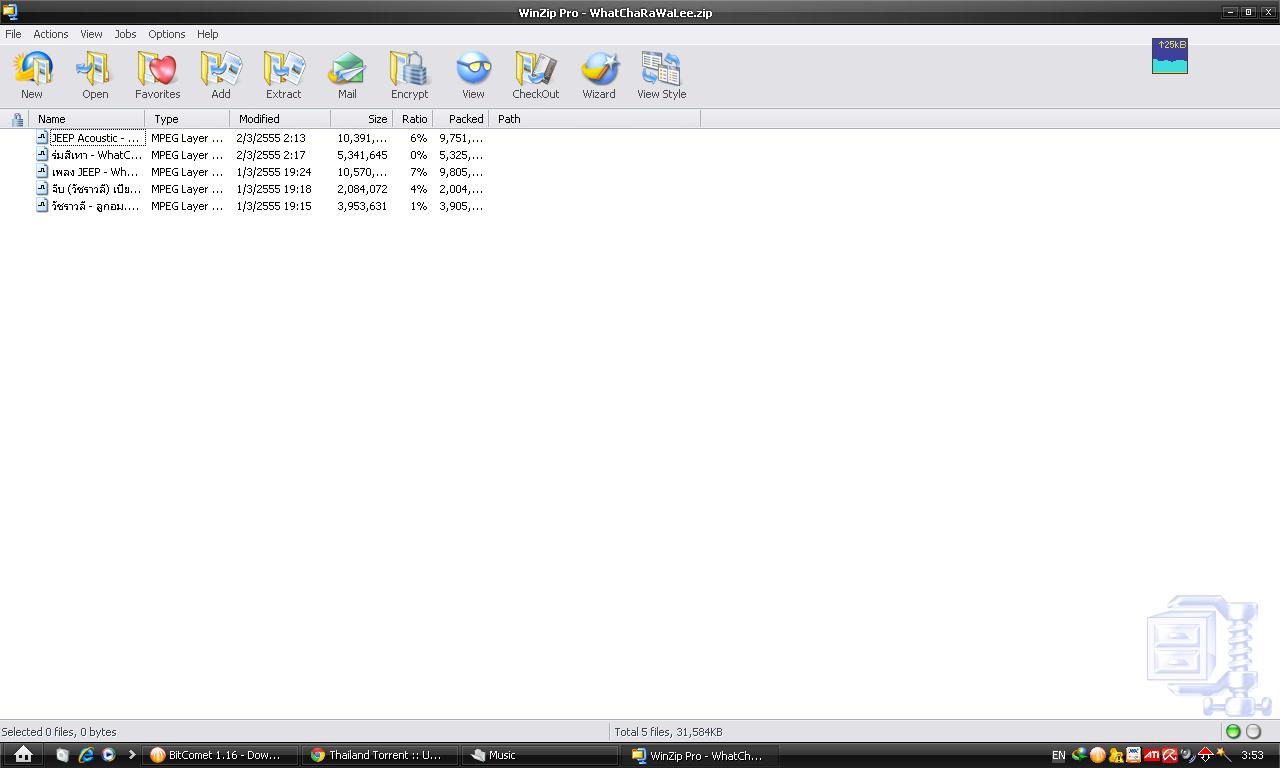Open the Jobs menu

tap(125, 34)
